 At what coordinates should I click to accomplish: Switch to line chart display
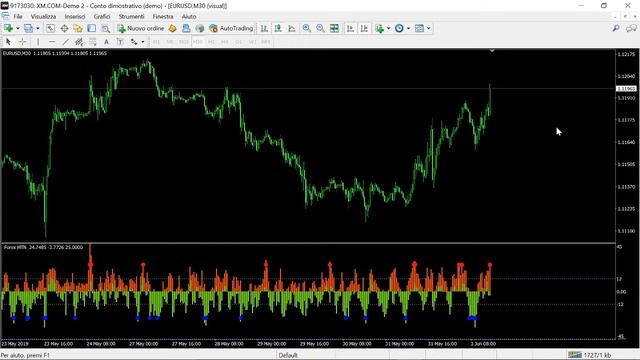(292, 28)
